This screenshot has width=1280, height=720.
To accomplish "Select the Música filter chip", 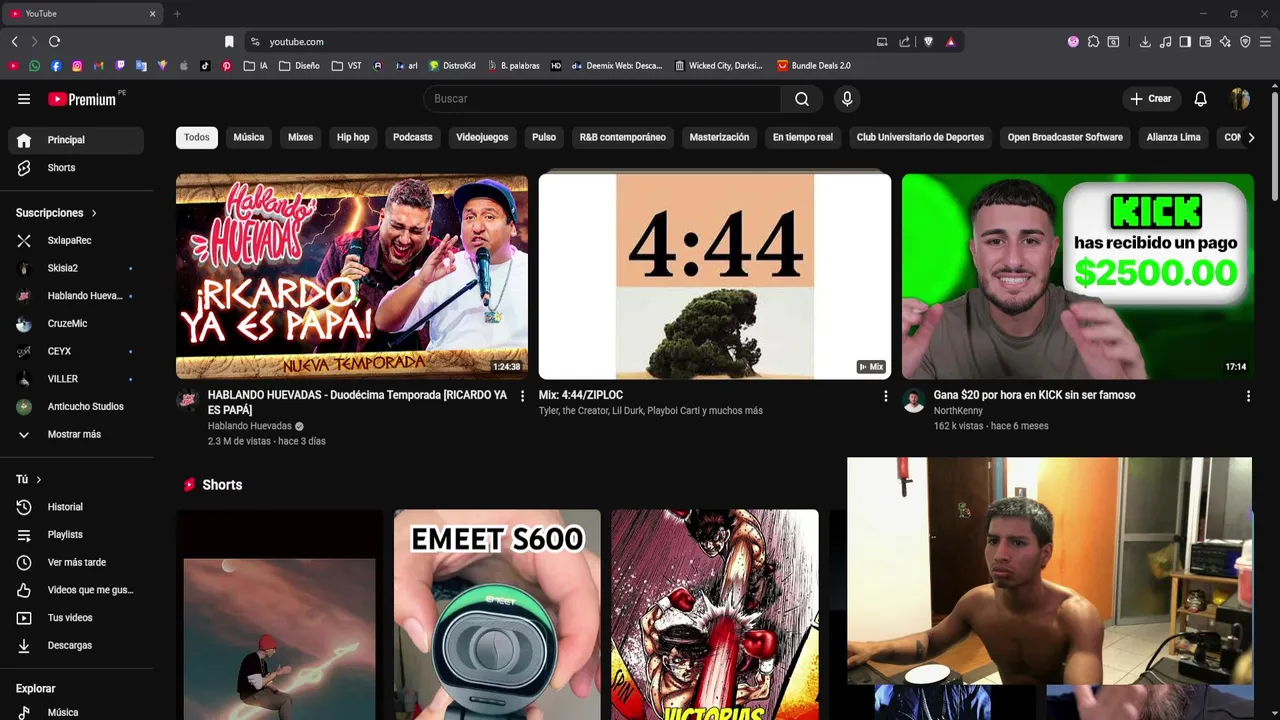I will 249,138.
